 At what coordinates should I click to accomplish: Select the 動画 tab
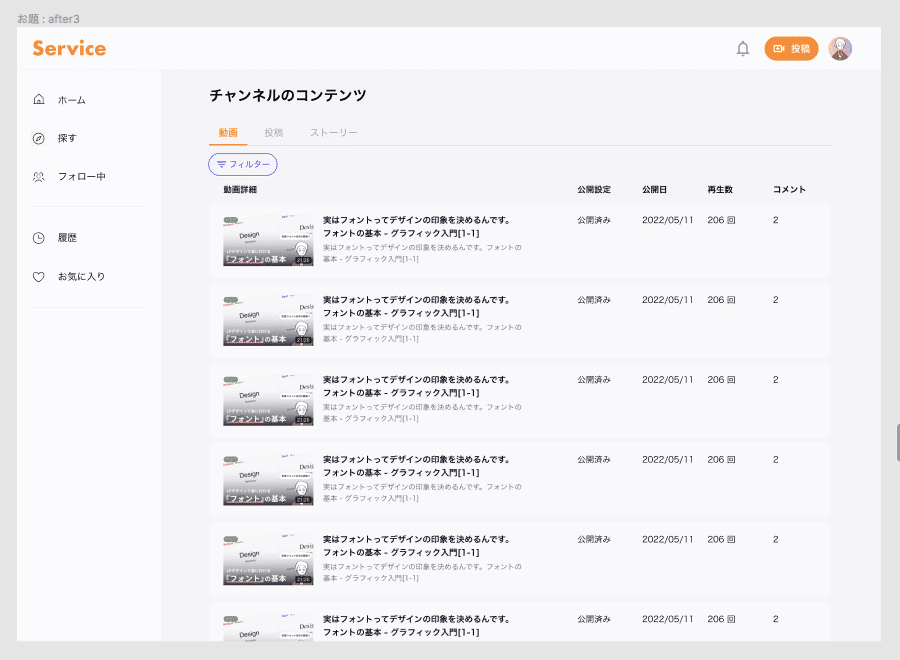pyautogui.click(x=228, y=133)
